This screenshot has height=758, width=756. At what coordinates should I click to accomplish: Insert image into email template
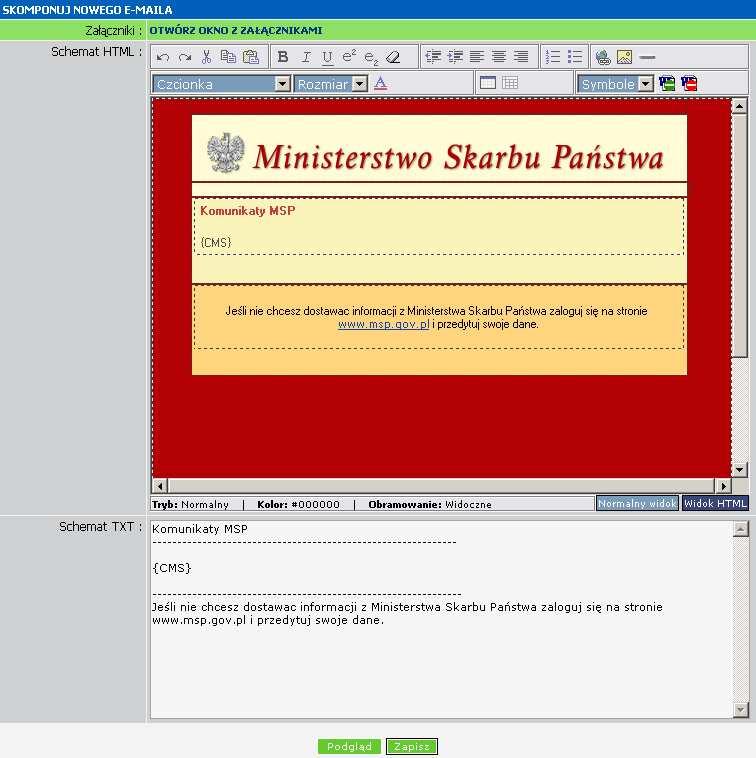click(625, 57)
